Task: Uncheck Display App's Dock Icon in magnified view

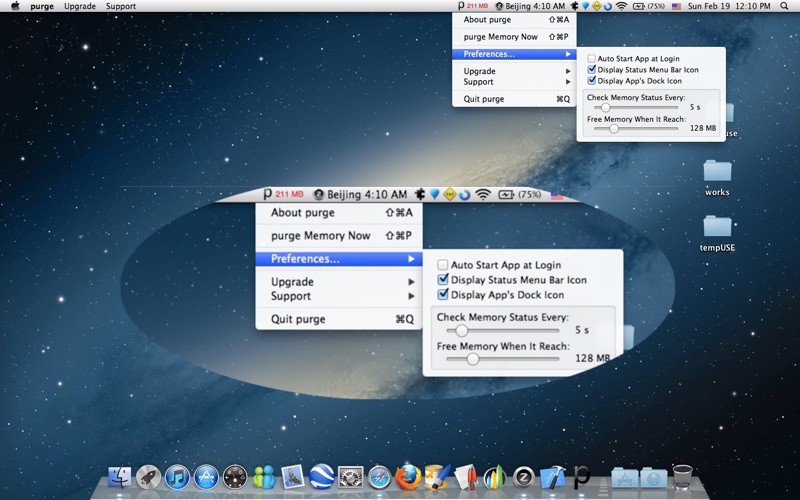Action: point(443,294)
